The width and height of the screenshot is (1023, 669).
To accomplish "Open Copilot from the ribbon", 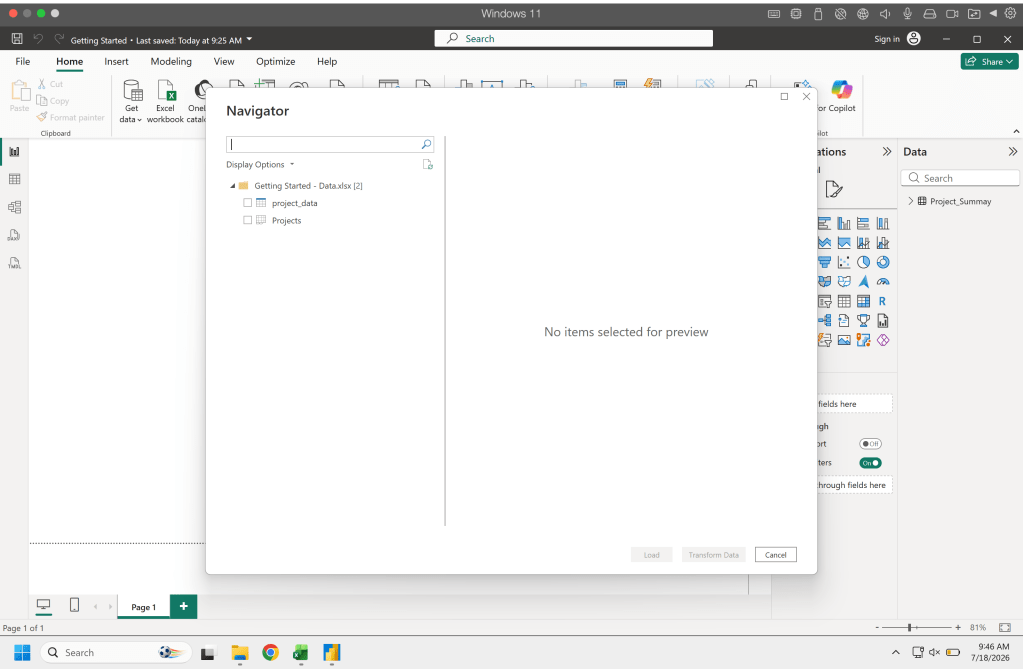I will [841, 96].
